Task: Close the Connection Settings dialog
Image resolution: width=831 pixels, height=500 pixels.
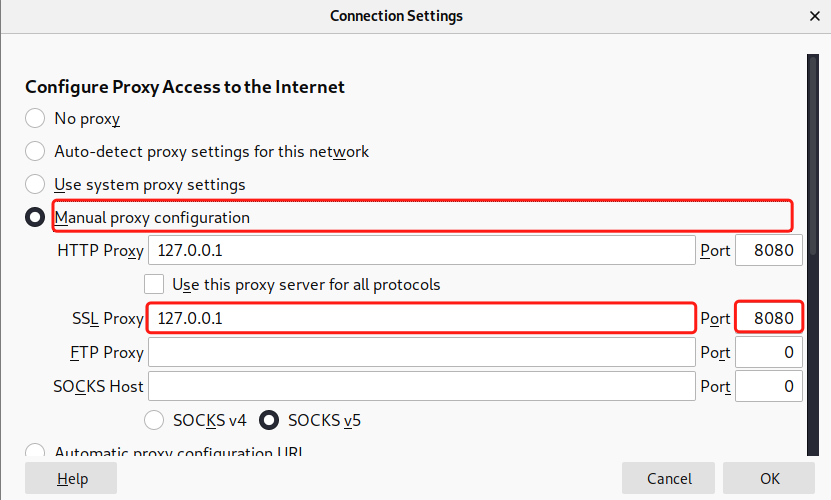Action: [x=814, y=16]
